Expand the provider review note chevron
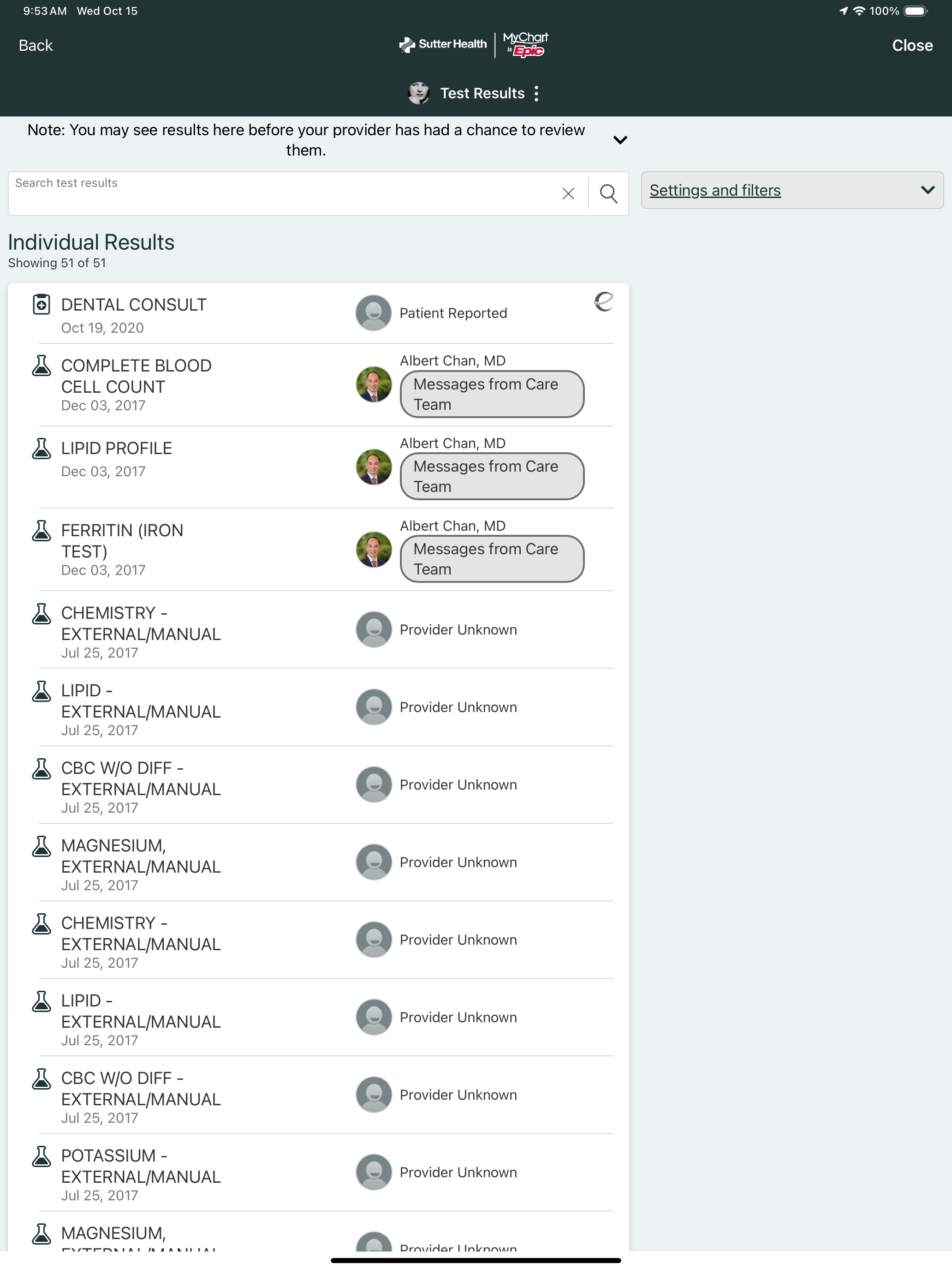This screenshot has height=1270, width=952. (x=620, y=140)
